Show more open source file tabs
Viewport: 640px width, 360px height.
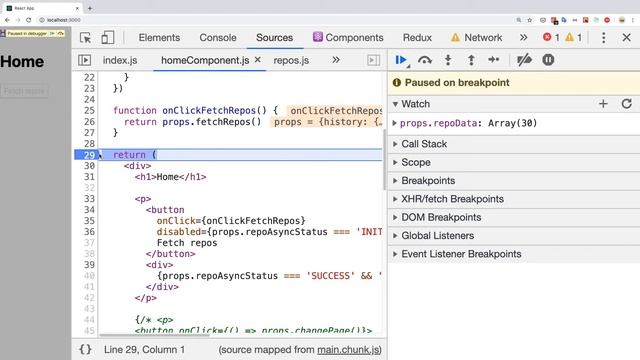coord(336,60)
